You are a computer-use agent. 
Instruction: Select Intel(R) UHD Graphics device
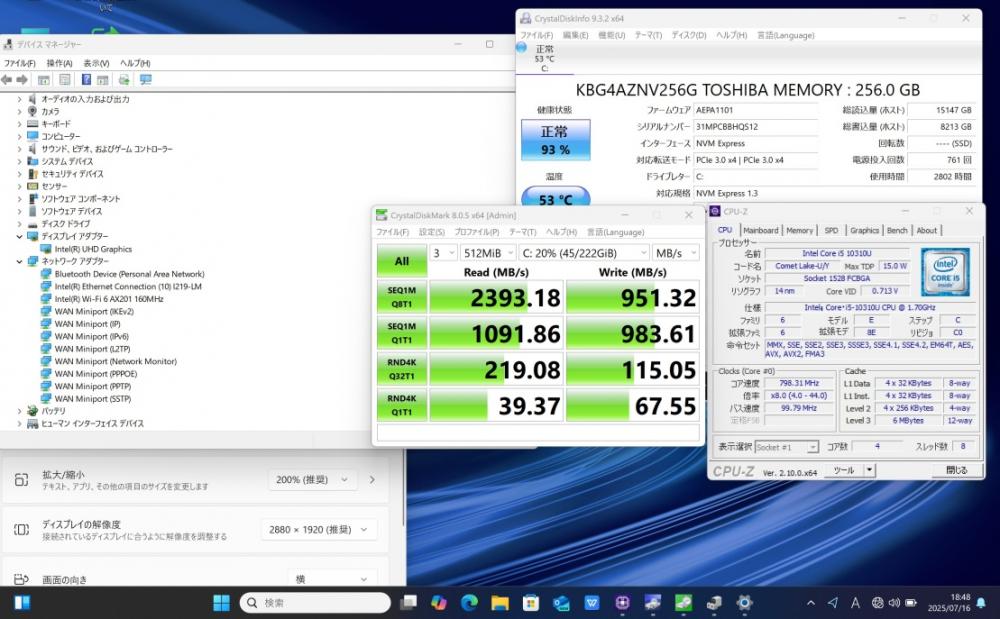click(x=93, y=249)
